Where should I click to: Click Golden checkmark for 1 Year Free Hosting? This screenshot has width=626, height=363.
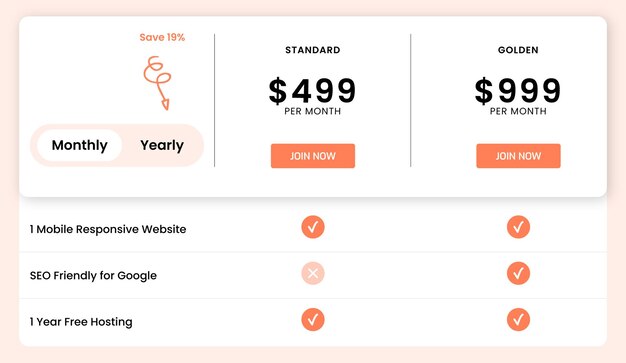[518, 320]
